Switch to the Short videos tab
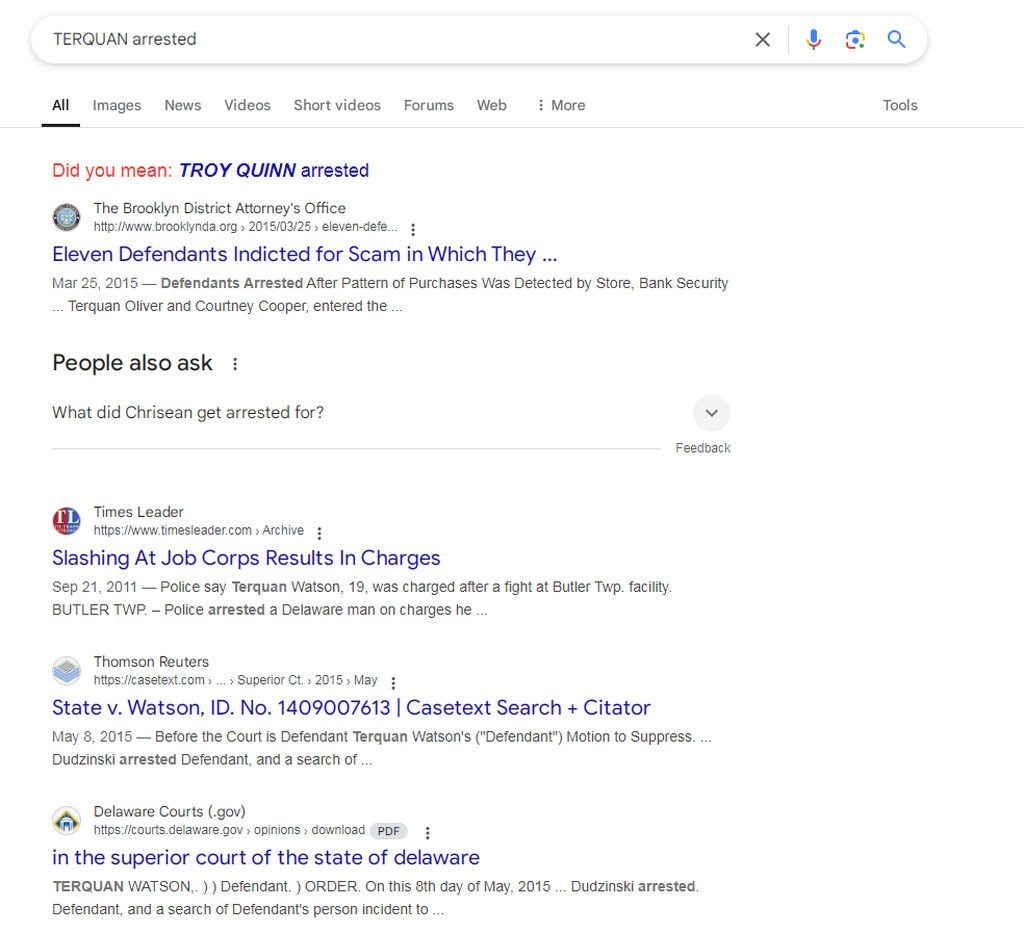Image resolution: width=1024 pixels, height=933 pixels. (337, 105)
